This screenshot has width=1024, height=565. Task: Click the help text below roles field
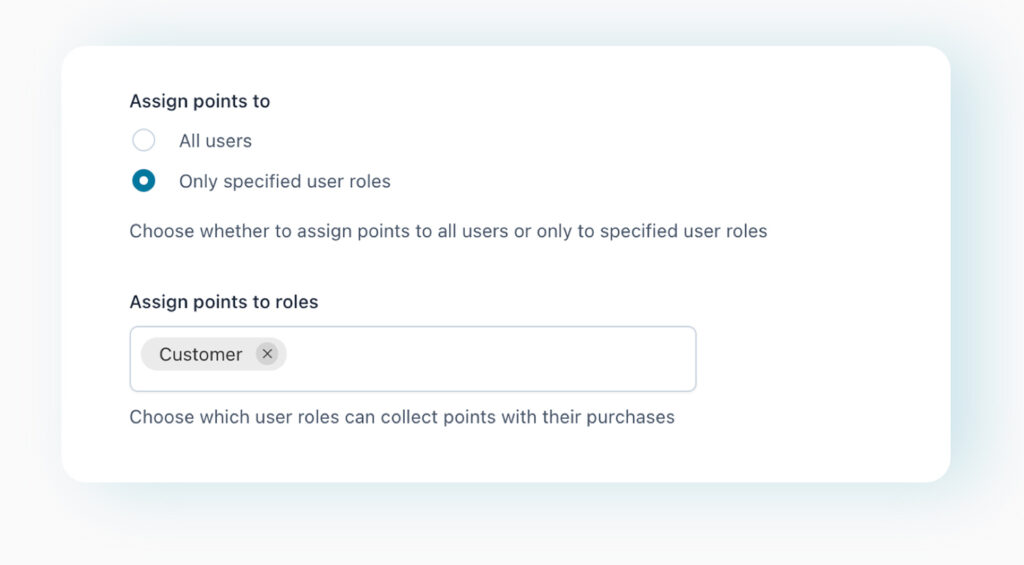click(x=402, y=417)
